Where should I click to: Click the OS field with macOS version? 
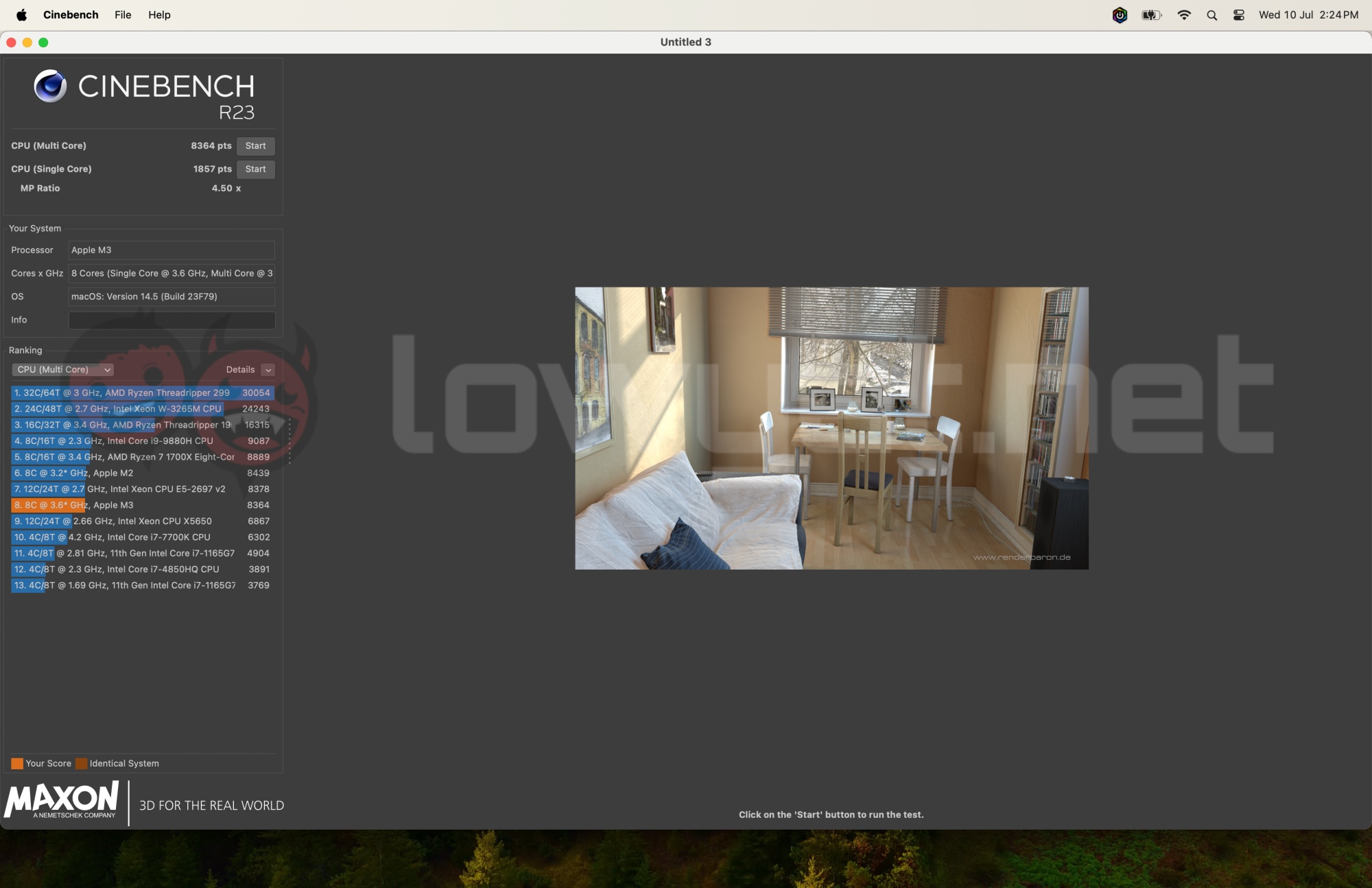pyautogui.click(x=171, y=296)
